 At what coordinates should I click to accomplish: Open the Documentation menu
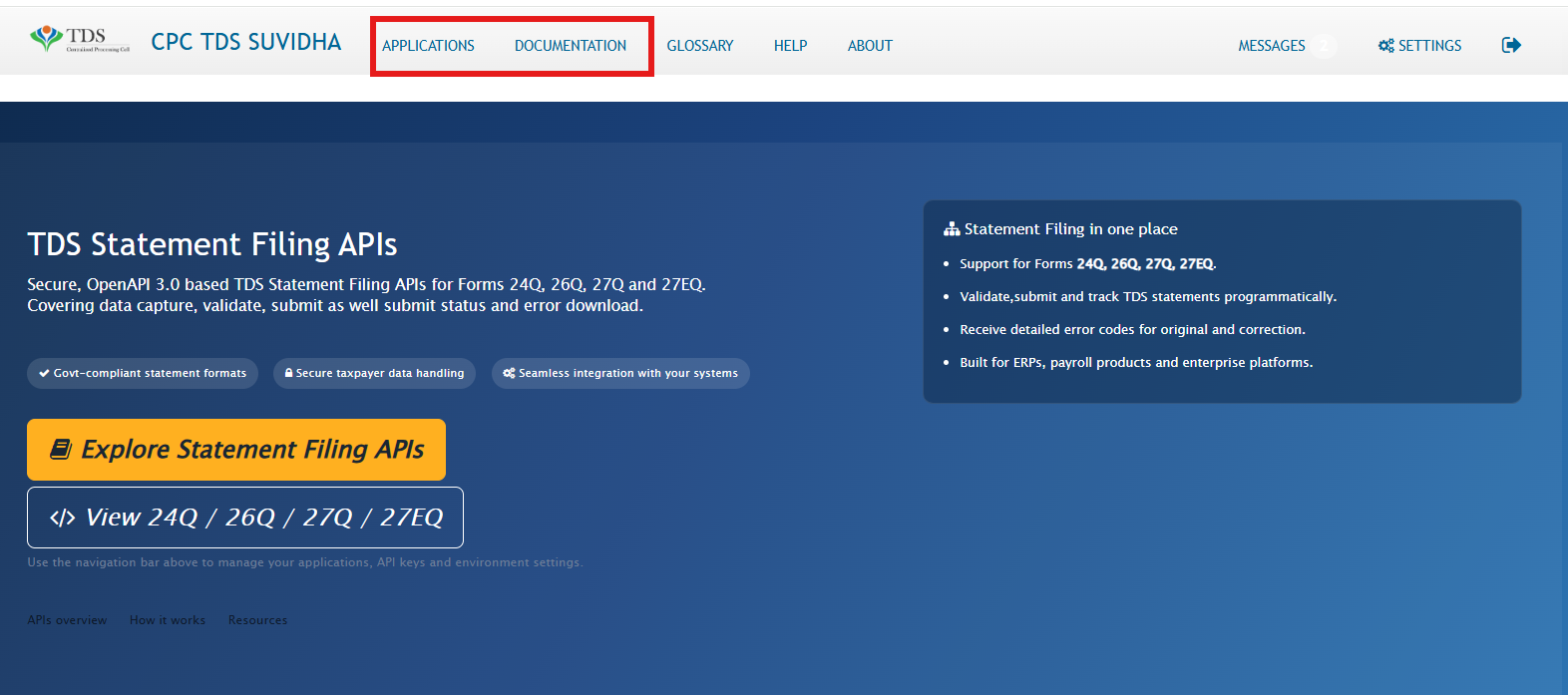(x=571, y=46)
